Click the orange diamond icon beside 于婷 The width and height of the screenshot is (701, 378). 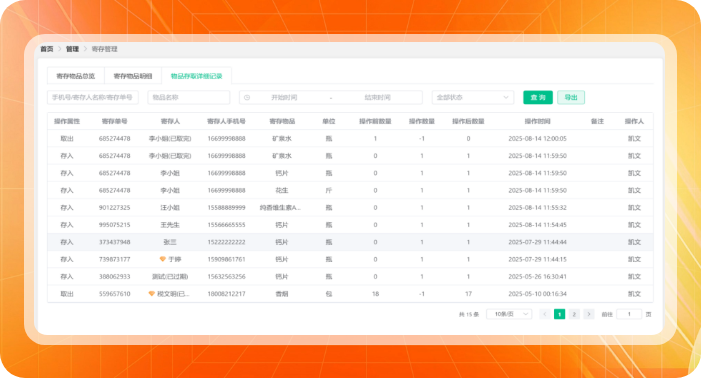tap(163, 259)
